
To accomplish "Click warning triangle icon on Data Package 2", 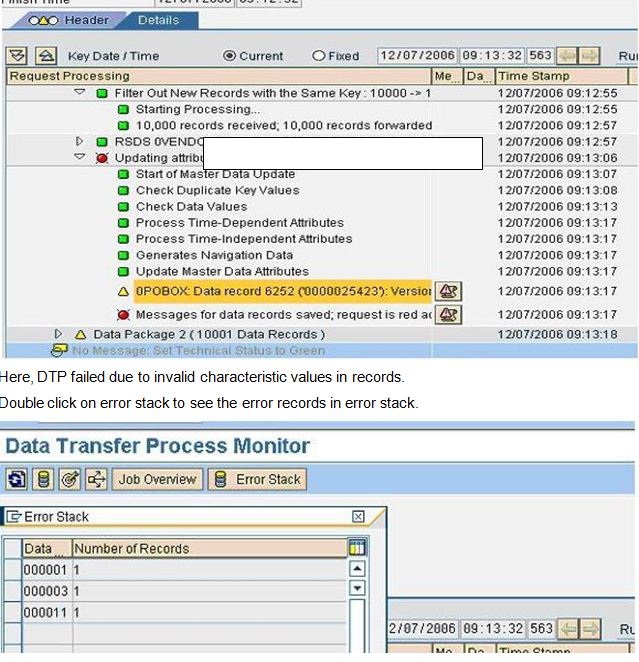I will coord(80,335).
